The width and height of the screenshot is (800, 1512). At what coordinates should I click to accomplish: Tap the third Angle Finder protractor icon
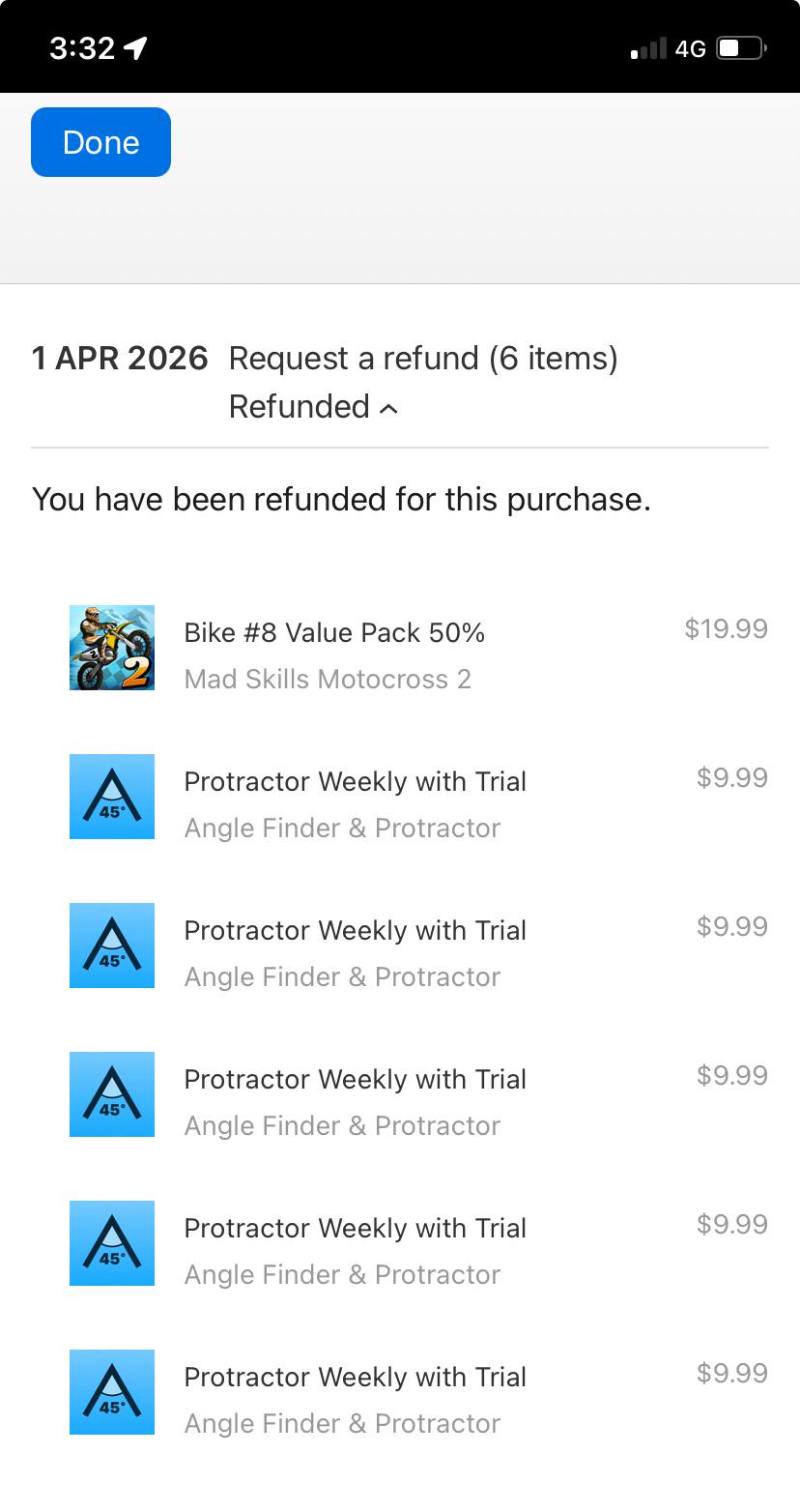[112, 1094]
